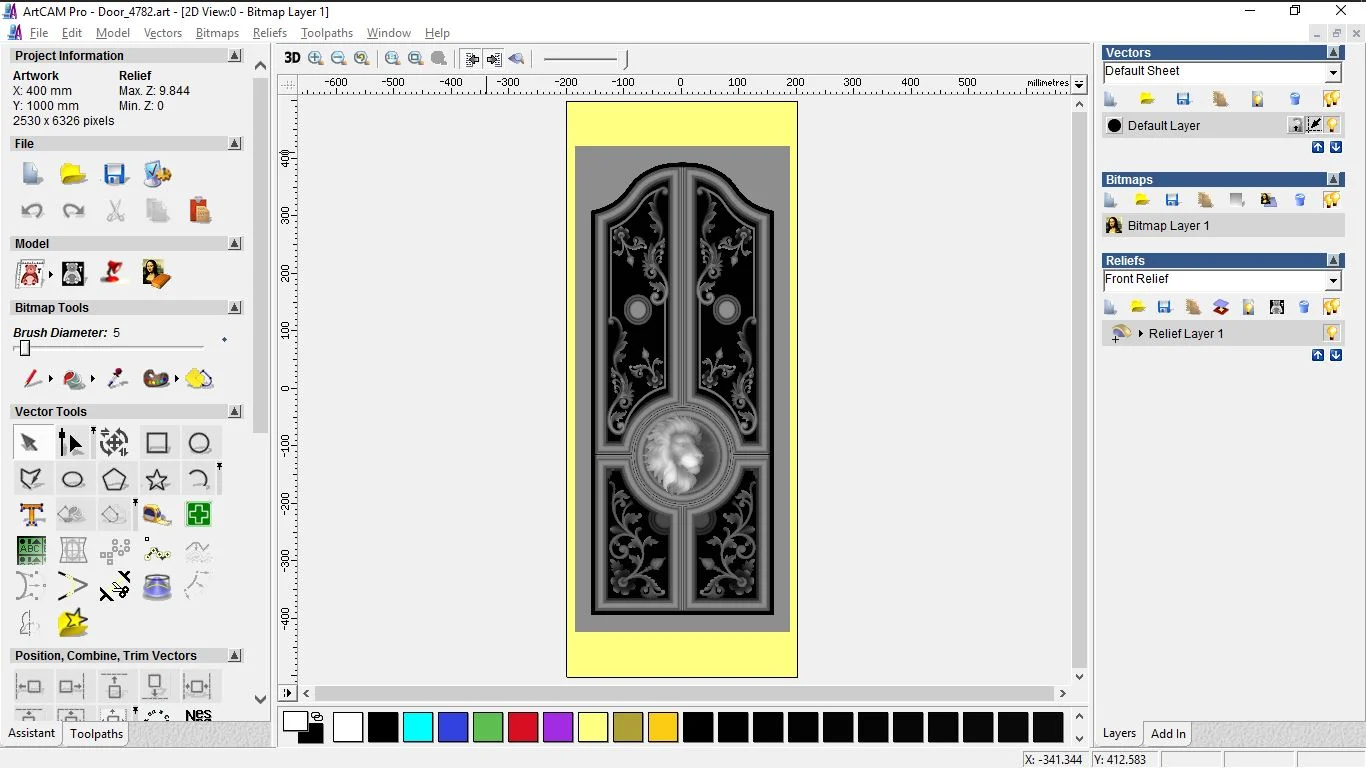Screen dimensions: 1366x768
Task: Click the Paste clipboard icon
Action: (x=199, y=210)
